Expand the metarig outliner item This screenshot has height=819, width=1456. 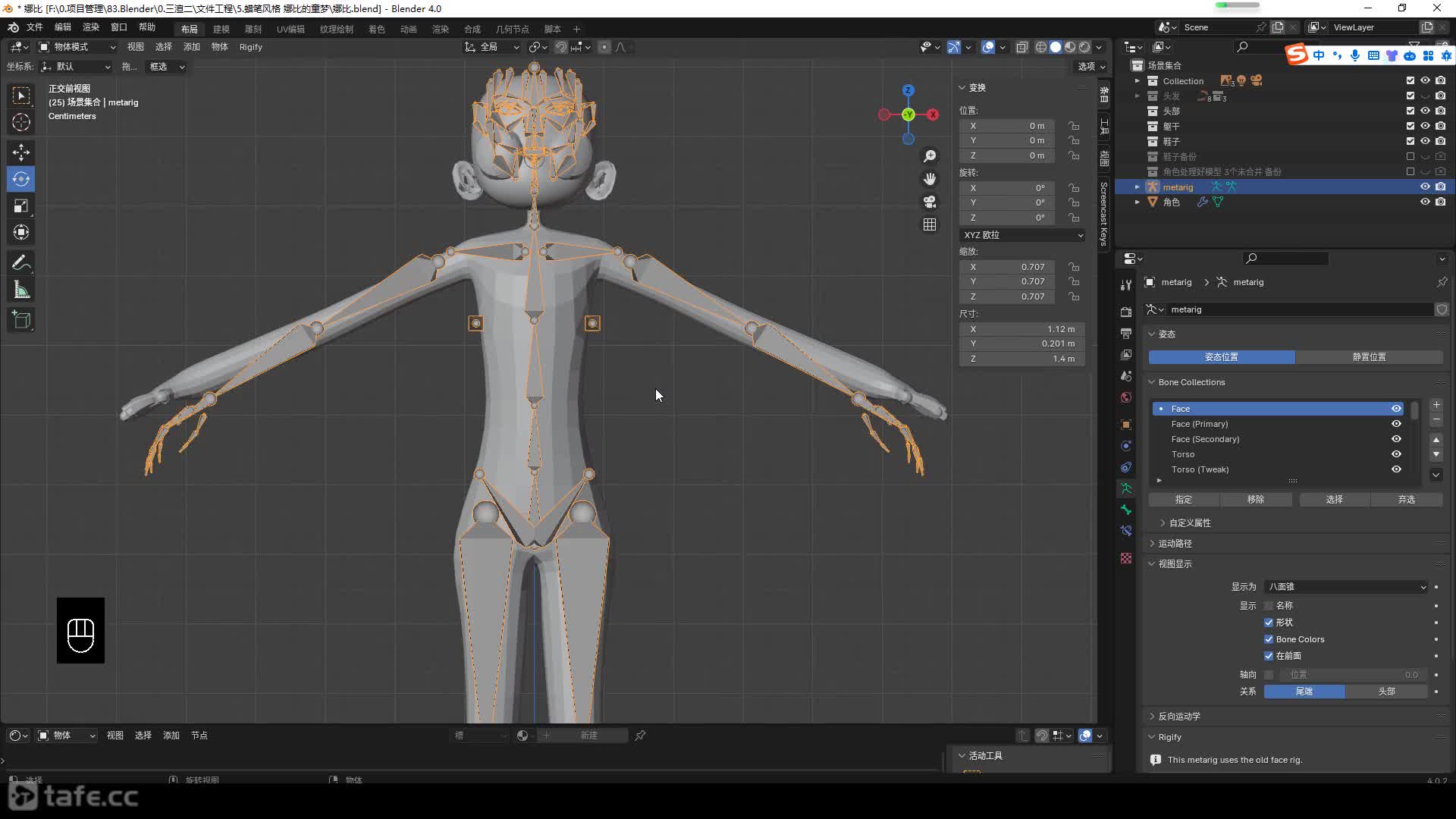pos(1137,187)
